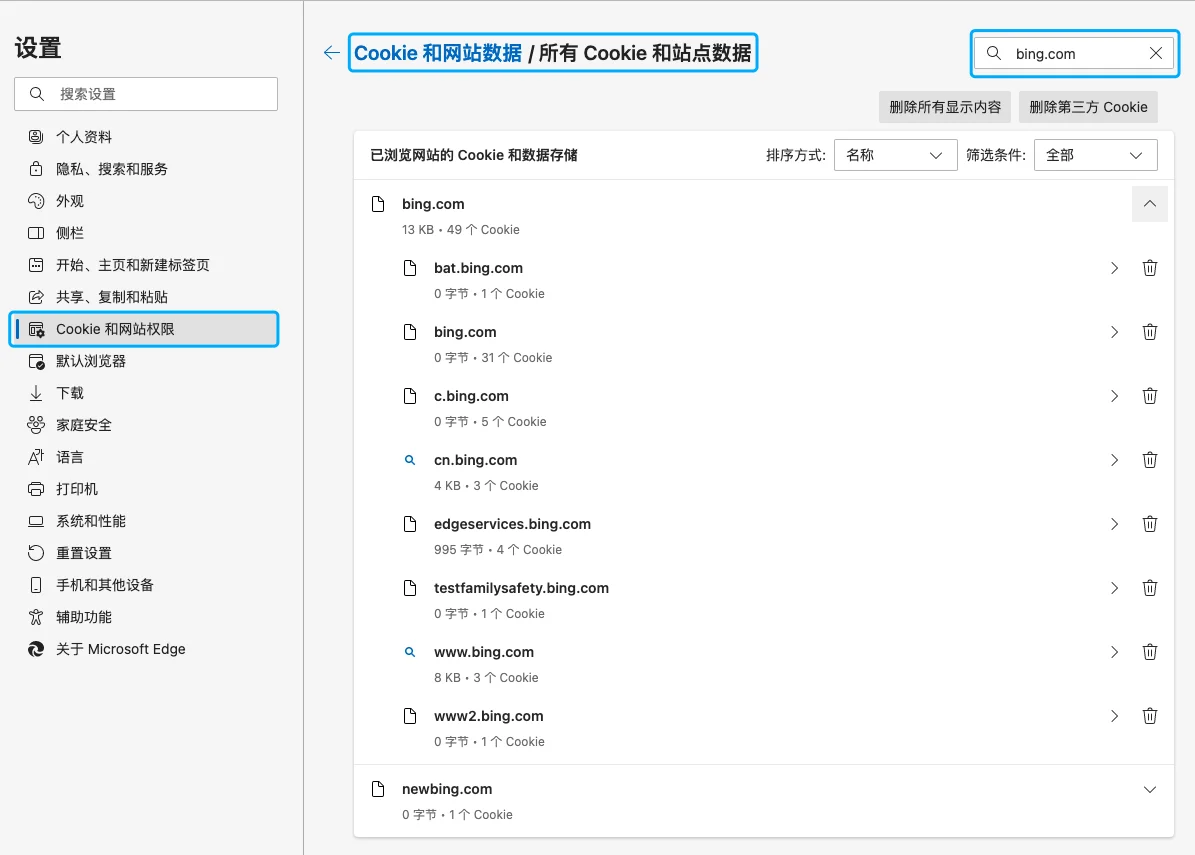Click 删除第三方 Cookie button
1195x855 pixels.
click(x=1088, y=107)
